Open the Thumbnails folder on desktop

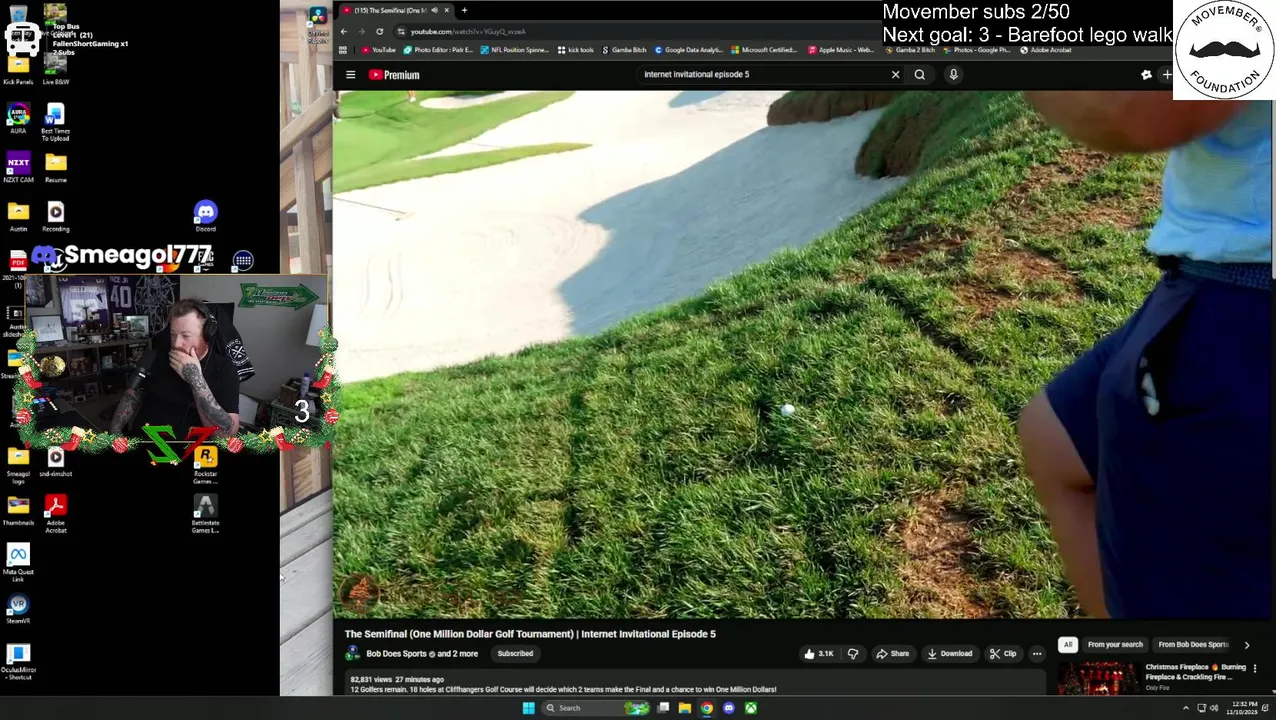tap(18, 511)
